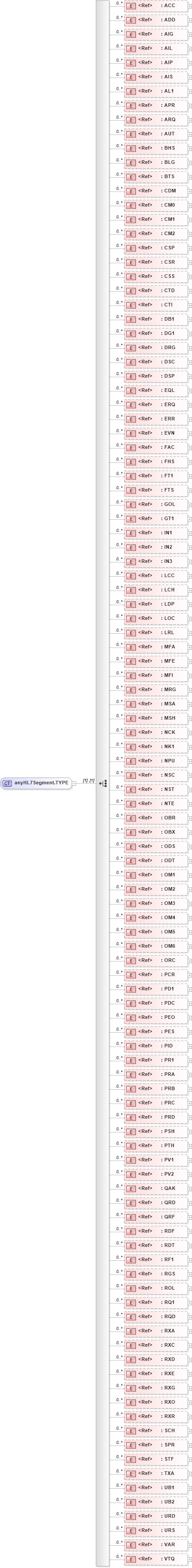Screen dimensions: 192x1568
Task: Expand the VTQ element reference
Action: [x=190, y=1559]
